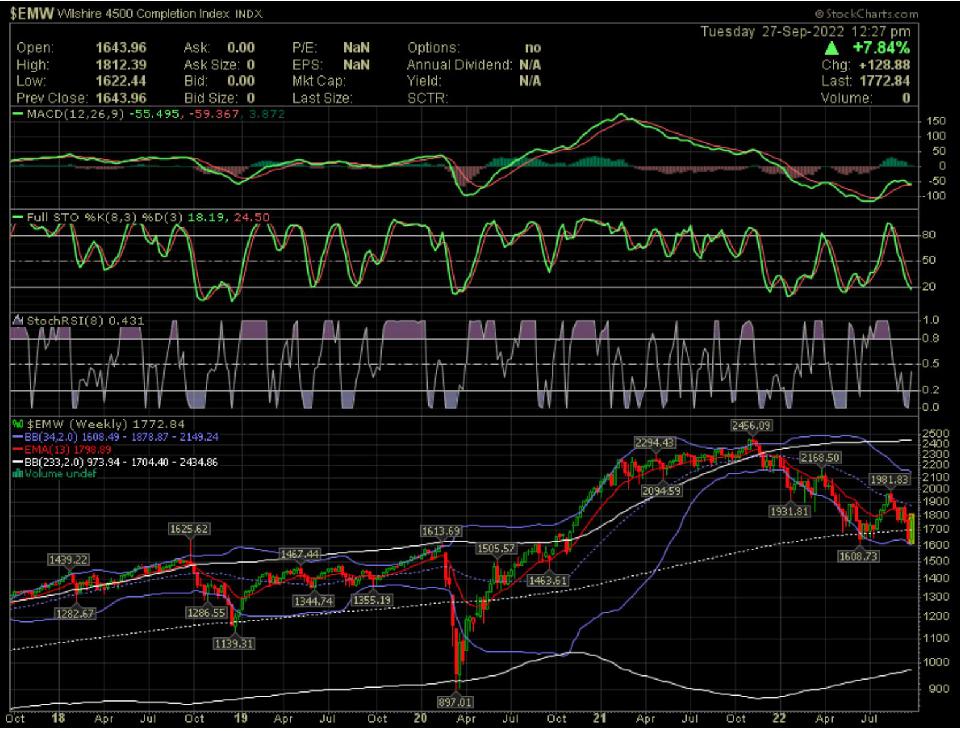Click the Last price 1772.84 in header

click(x=884, y=81)
